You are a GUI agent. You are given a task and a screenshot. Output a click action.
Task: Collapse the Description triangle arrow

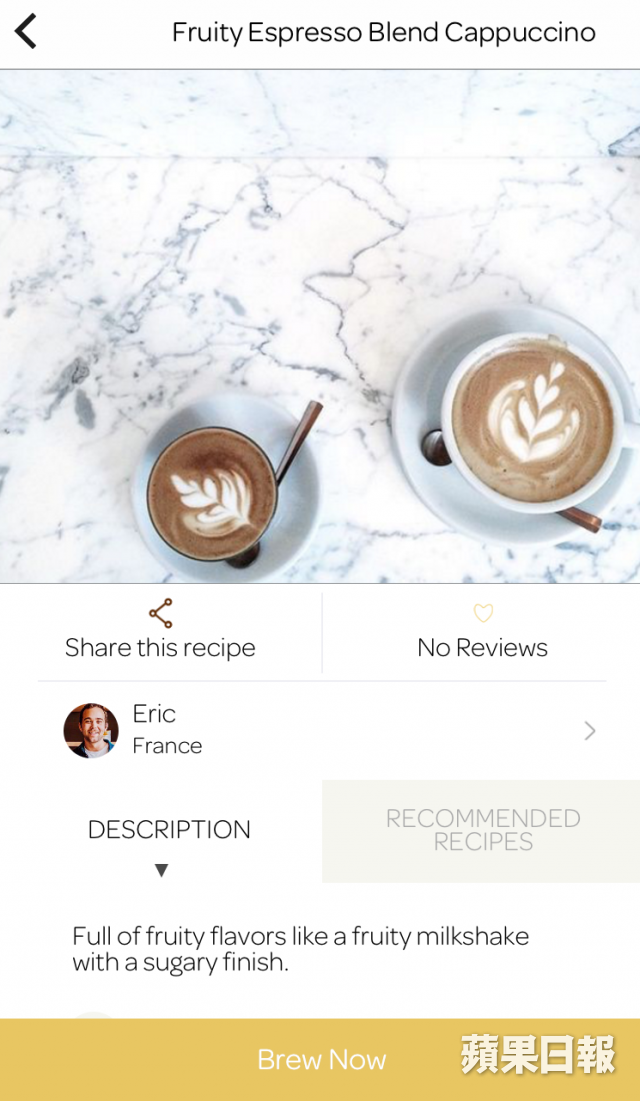[162, 871]
